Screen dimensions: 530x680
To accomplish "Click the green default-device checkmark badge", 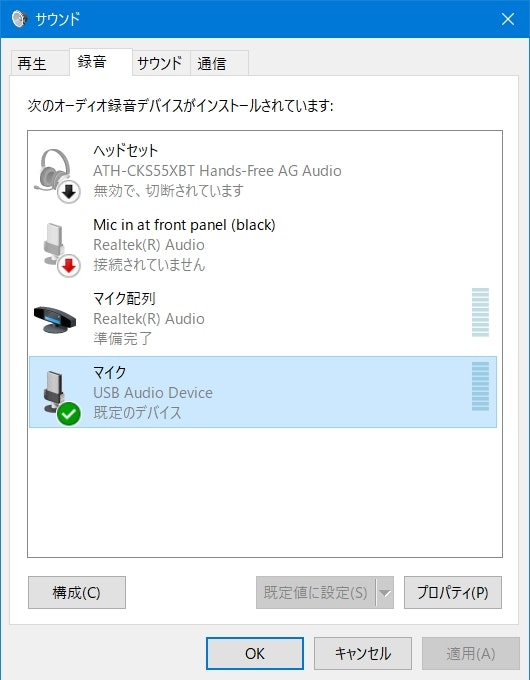I will pyautogui.click(x=69, y=414).
